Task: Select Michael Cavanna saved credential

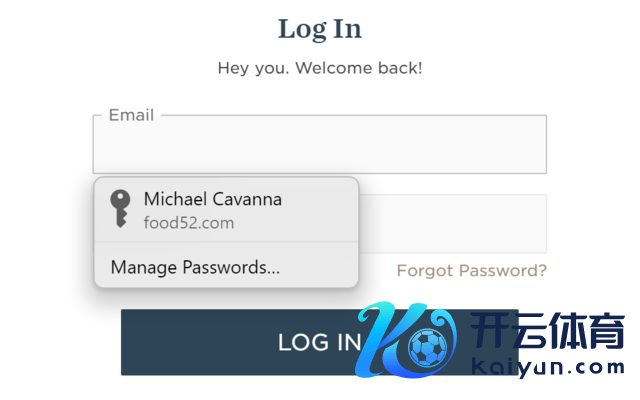Action: 227,210
